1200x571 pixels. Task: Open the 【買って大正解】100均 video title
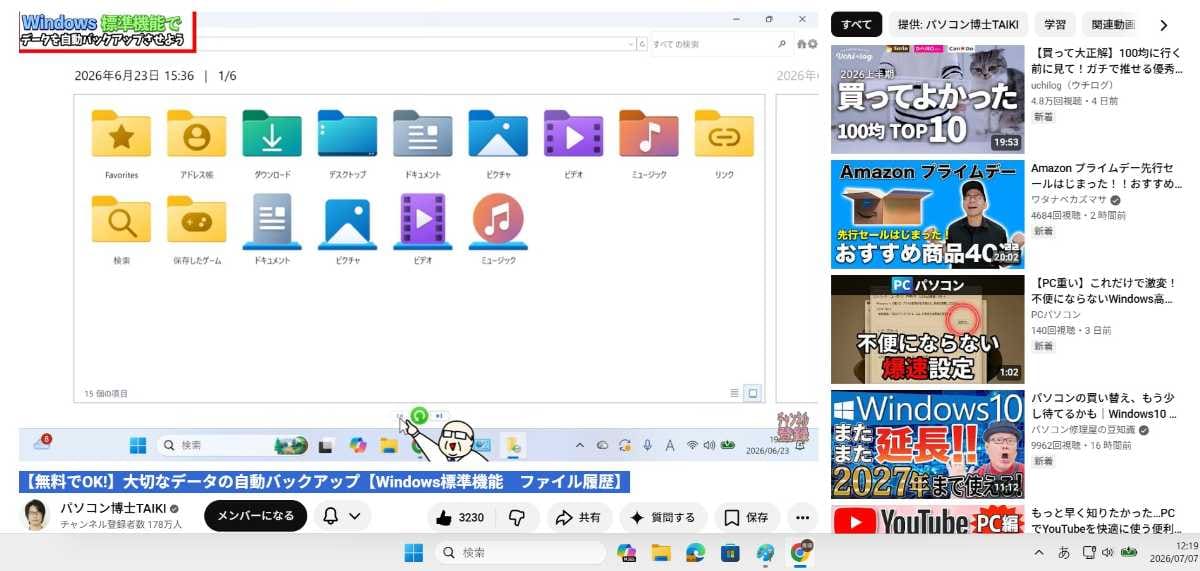pyautogui.click(x=1106, y=60)
